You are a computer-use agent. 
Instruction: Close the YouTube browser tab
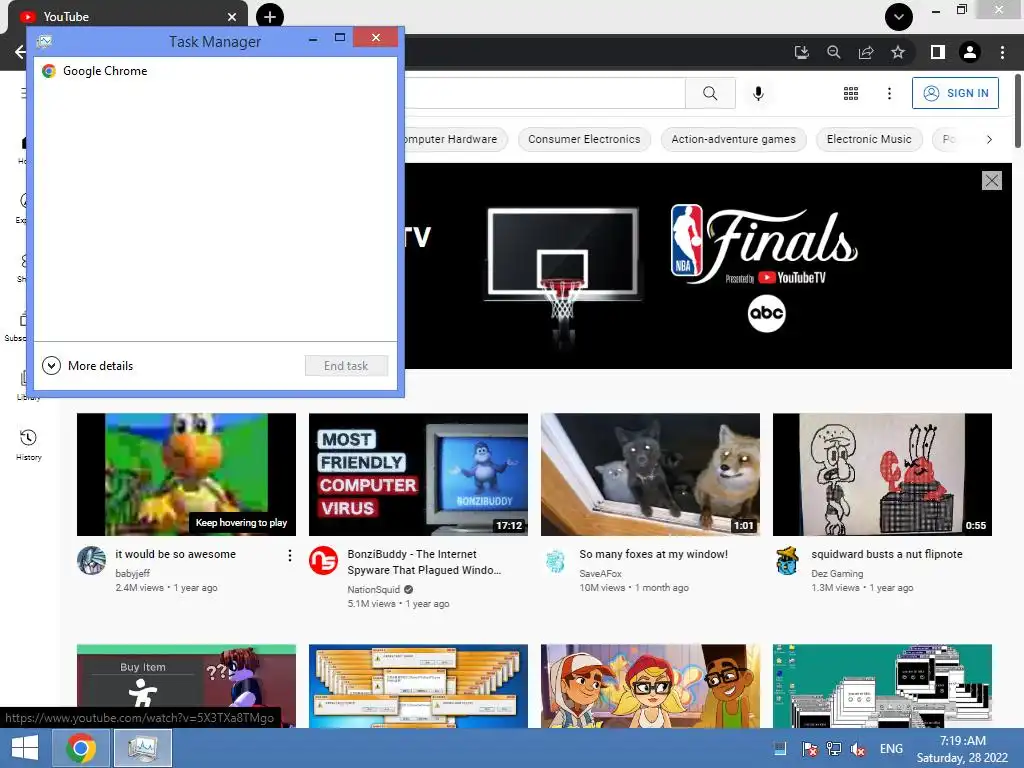tap(232, 17)
